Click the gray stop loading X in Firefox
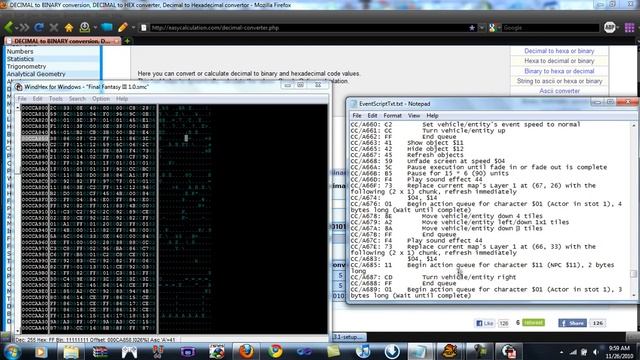640x360 pixels. point(53,27)
